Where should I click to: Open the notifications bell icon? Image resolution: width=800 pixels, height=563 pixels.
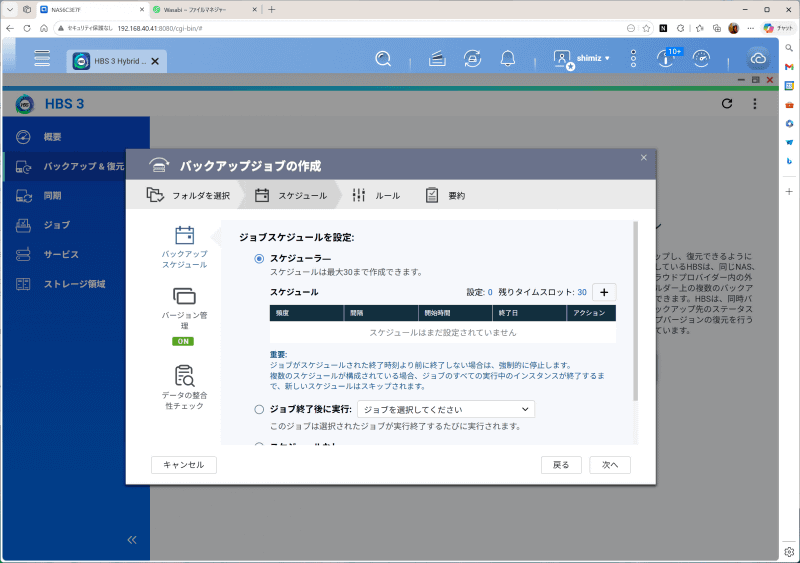[x=508, y=59]
